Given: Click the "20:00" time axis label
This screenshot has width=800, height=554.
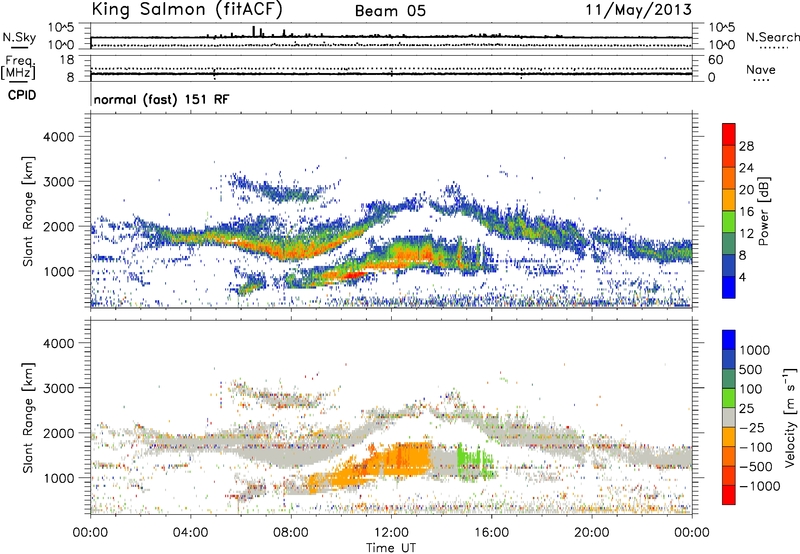Looking at the screenshot, I should pyautogui.click(x=592, y=533).
